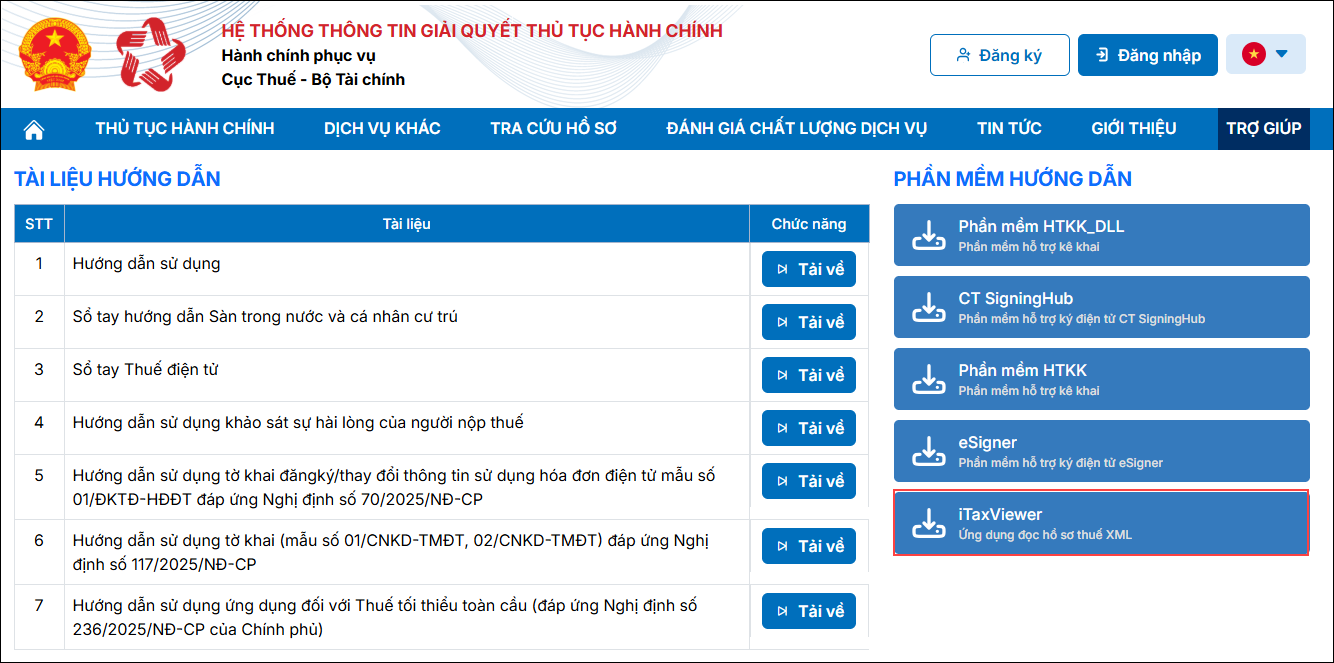Click the user icon in Đăng ký
The width and height of the screenshot is (1334, 663).
964,55
